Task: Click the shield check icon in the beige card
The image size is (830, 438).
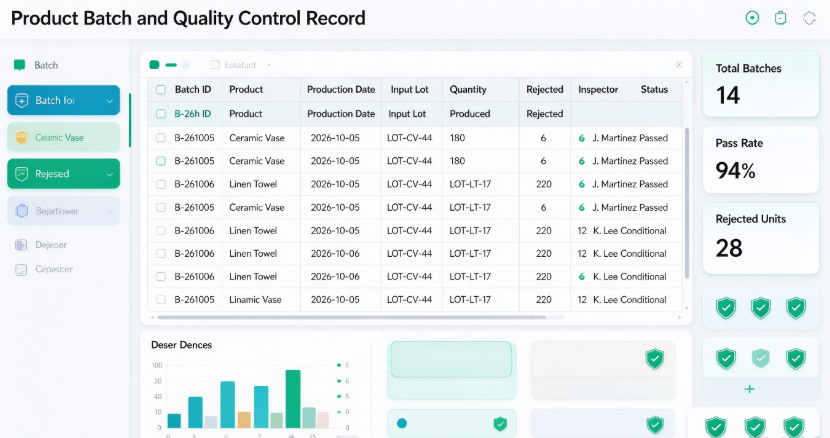Action: pos(655,359)
